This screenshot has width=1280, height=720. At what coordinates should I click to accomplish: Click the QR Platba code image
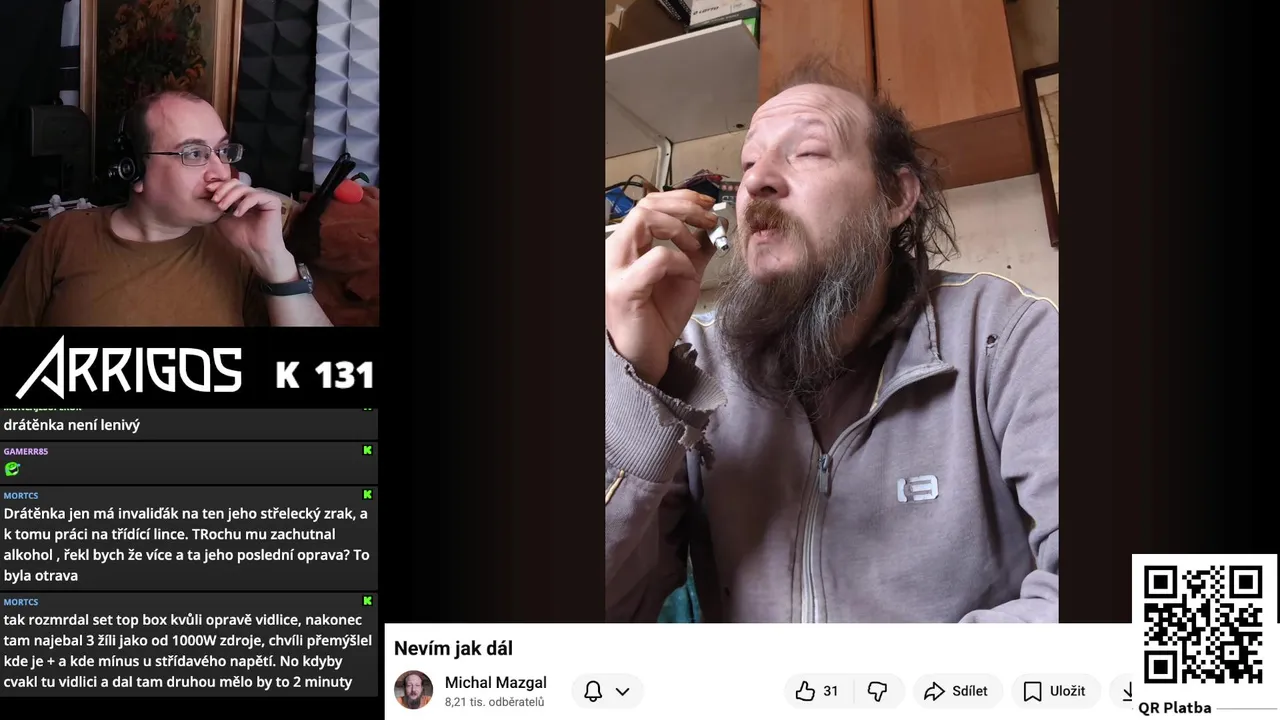point(1203,625)
